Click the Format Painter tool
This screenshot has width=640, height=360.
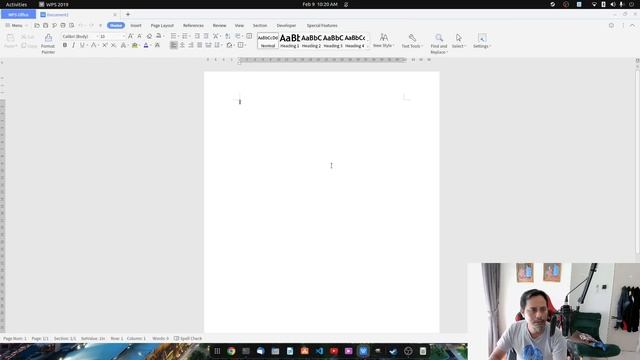48,43
